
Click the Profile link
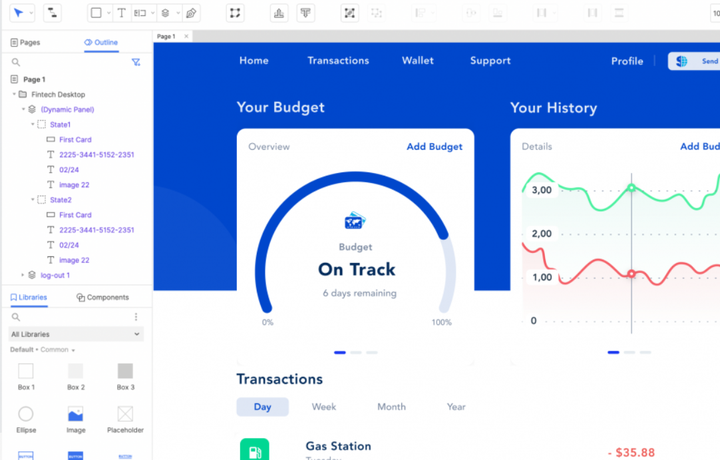627,61
